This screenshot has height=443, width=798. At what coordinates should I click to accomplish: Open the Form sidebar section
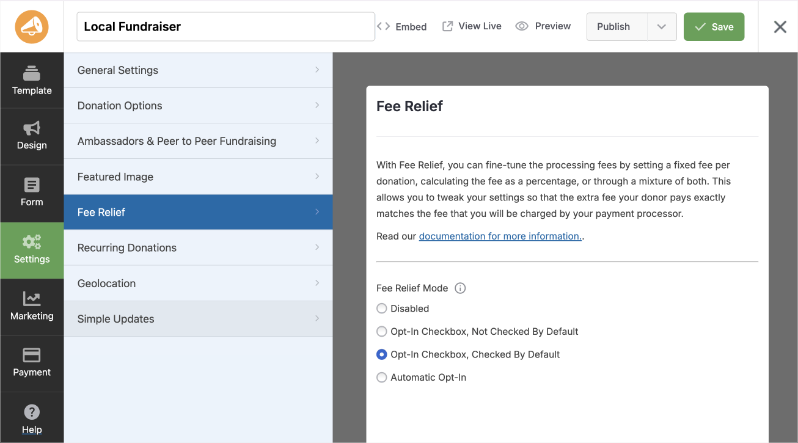click(32, 192)
